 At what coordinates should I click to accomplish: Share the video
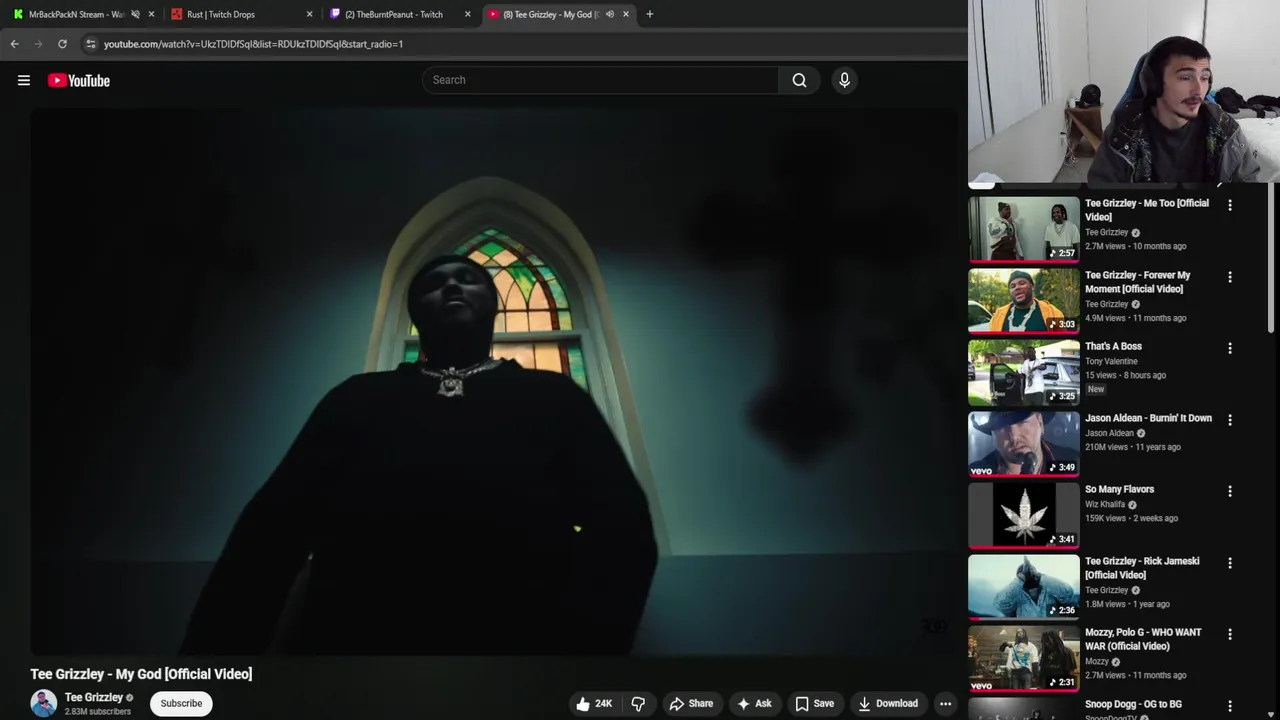pyautogui.click(x=691, y=704)
